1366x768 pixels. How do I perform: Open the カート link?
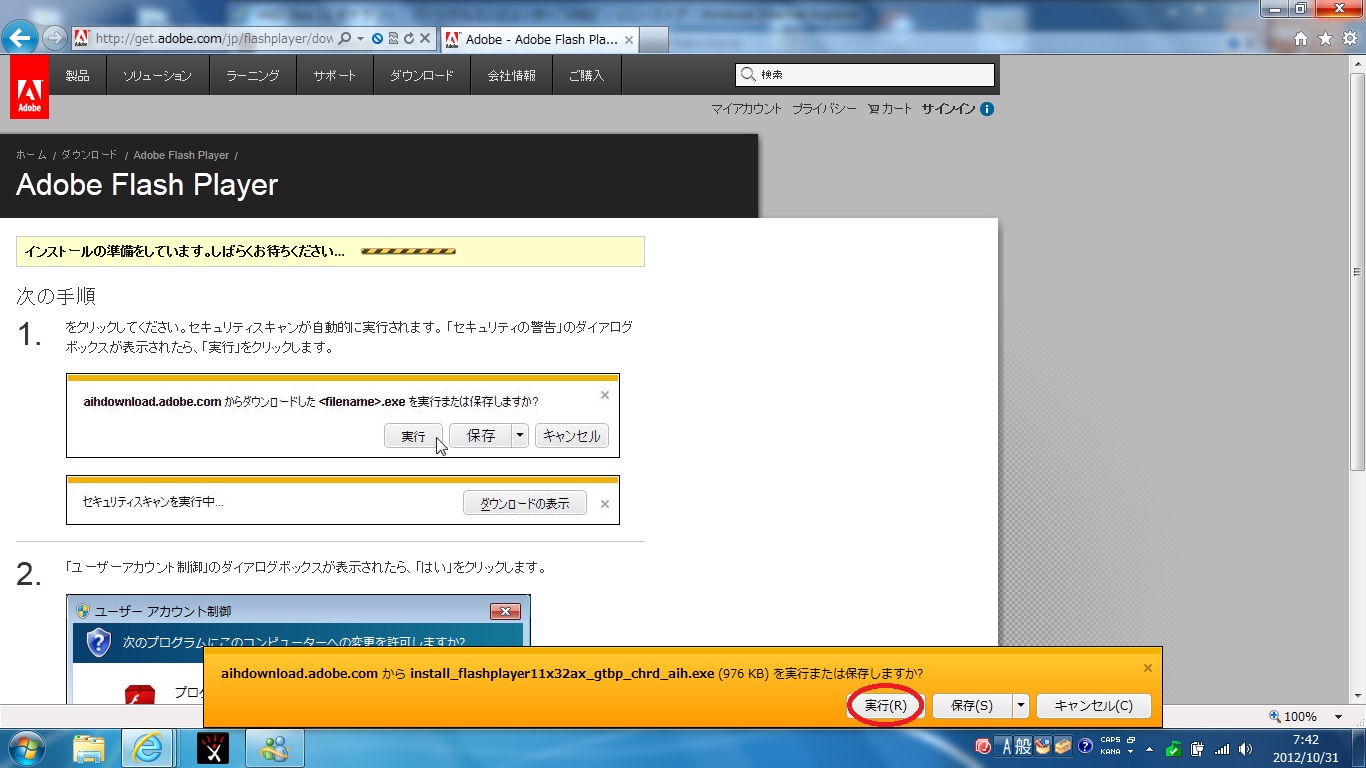[890, 109]
